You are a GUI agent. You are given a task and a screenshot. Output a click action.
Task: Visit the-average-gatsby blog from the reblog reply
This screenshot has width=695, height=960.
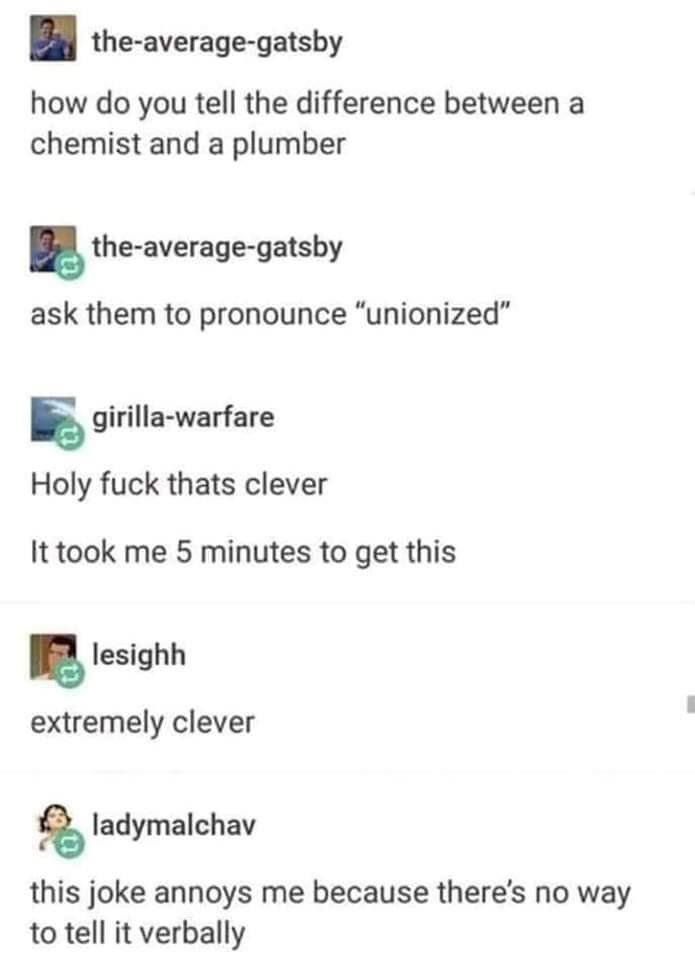pyautogui.click(x=217, y=248)
